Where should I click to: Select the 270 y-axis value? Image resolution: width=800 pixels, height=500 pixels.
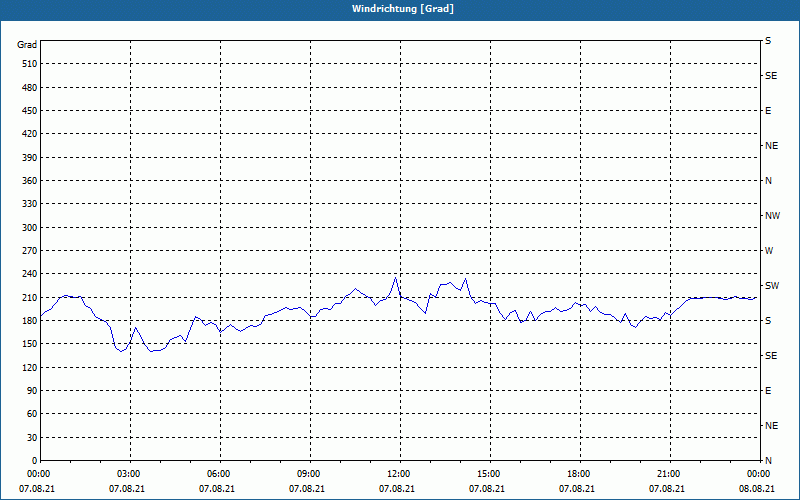coord(30,251)
